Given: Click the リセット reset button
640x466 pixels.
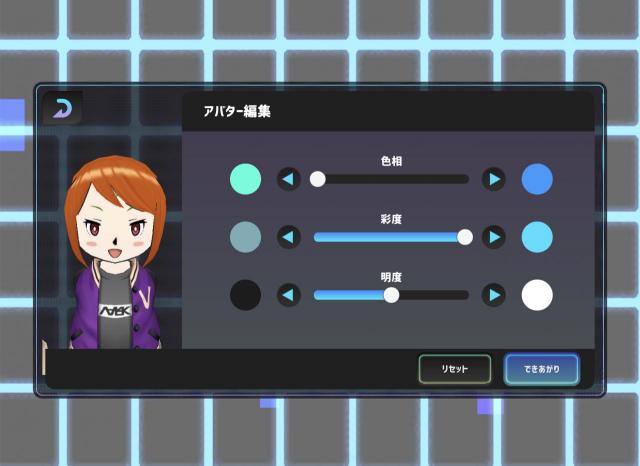Looking at the screenshot, I should coord(454,369).
